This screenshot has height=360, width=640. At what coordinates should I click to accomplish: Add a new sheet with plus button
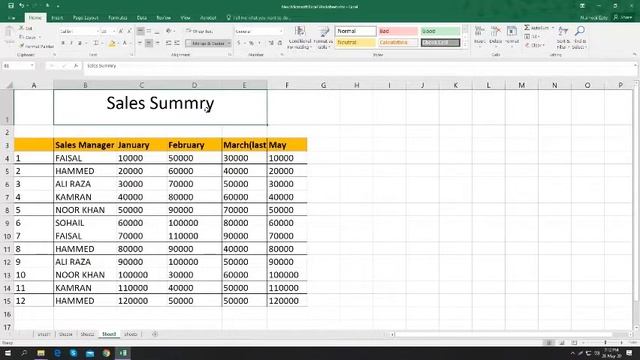pyautogui.click(x=155, y=334)
